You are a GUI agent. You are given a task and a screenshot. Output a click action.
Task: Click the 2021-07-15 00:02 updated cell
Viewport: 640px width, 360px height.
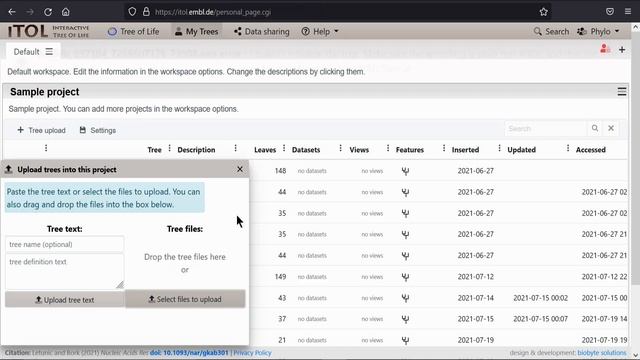coord(540,298)
